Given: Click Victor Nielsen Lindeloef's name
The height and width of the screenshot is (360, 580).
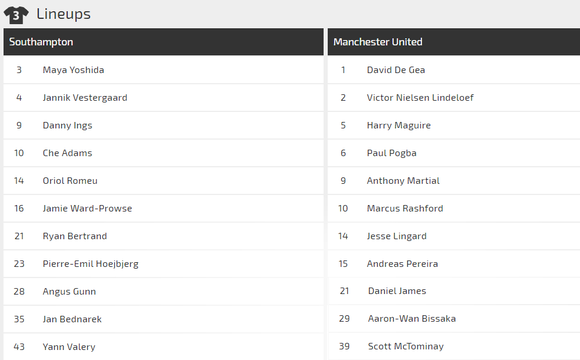Looking at the screenshot, I should pyautogui.click(x=420, y=98).
